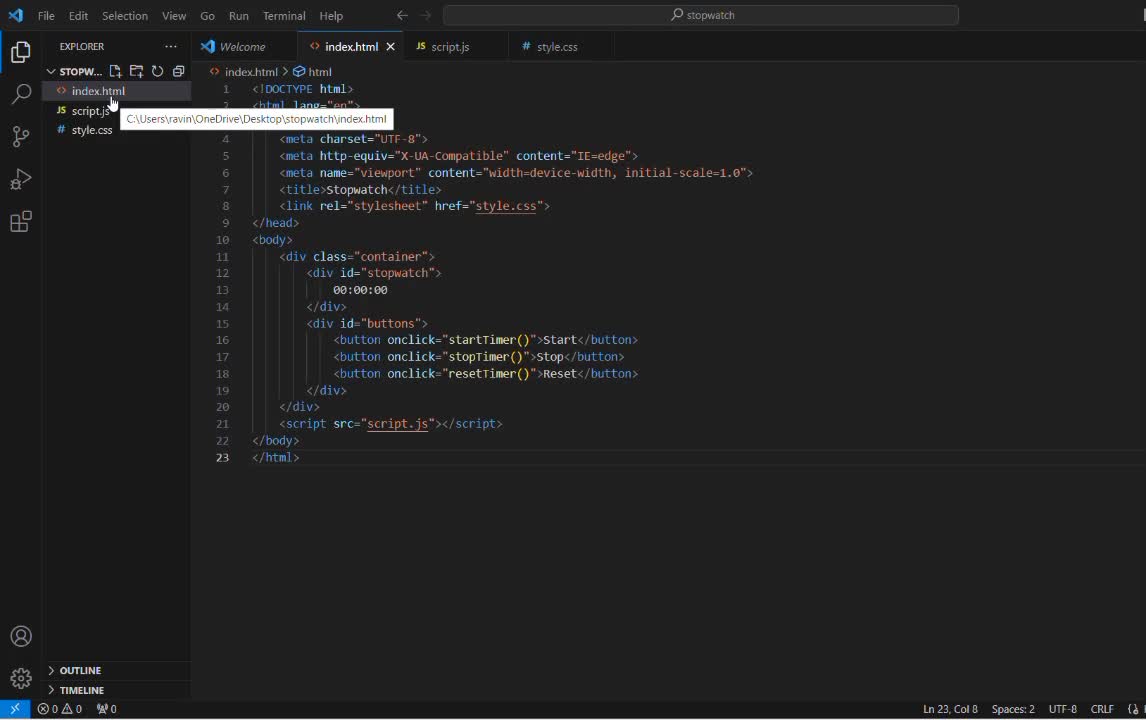Viewport: 1146px width, 720px height.
Task: Refresh the Explorer file list
Action: pos(158,71)
